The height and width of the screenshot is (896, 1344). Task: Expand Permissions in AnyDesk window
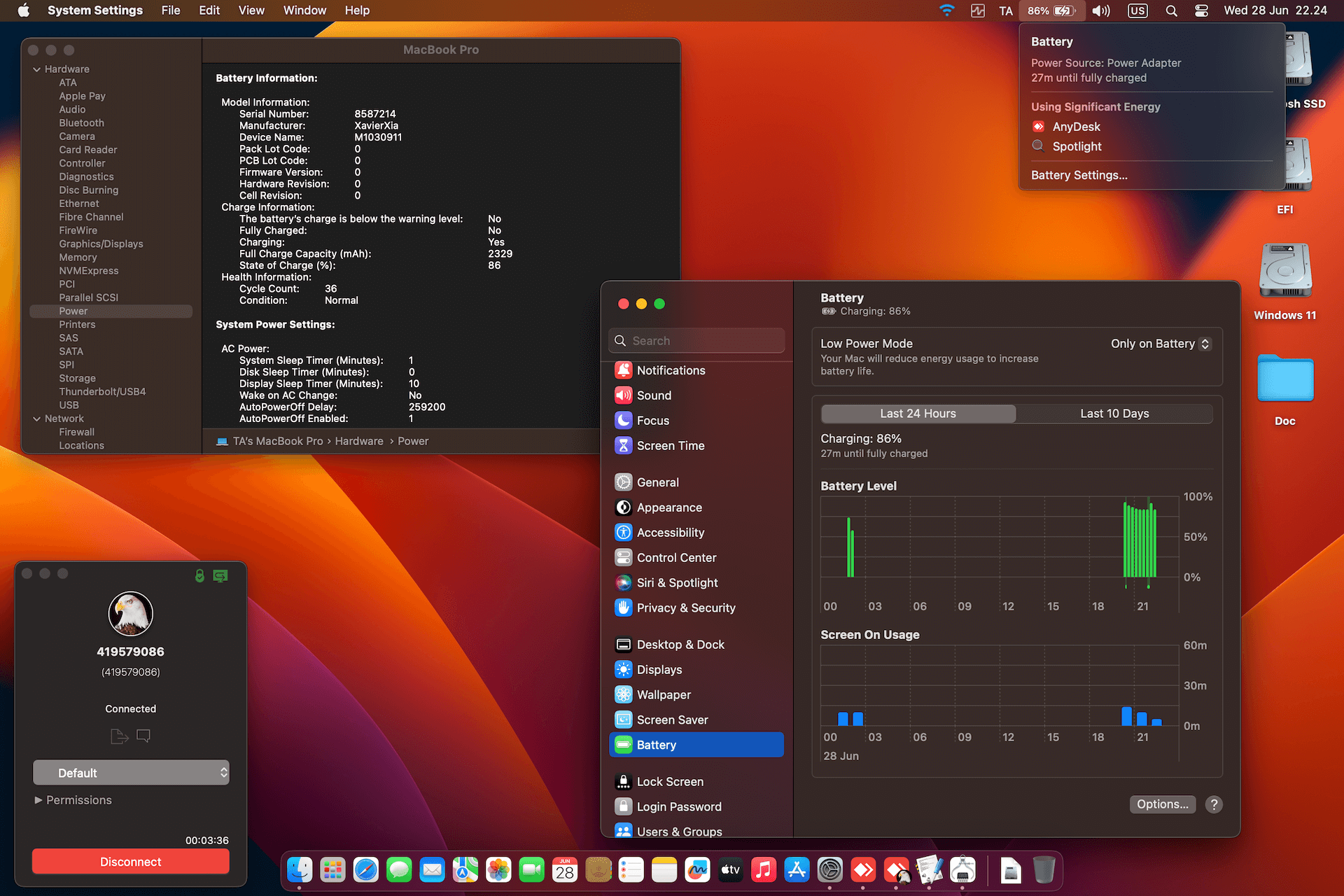[38, 800]
